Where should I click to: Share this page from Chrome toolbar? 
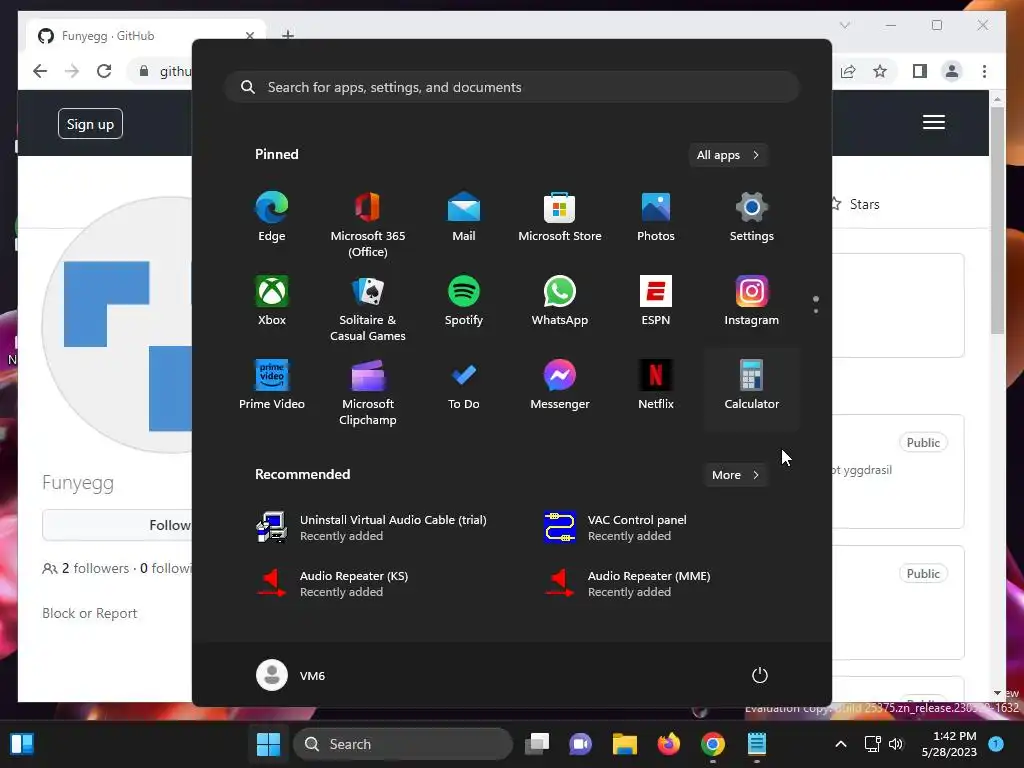848,71
